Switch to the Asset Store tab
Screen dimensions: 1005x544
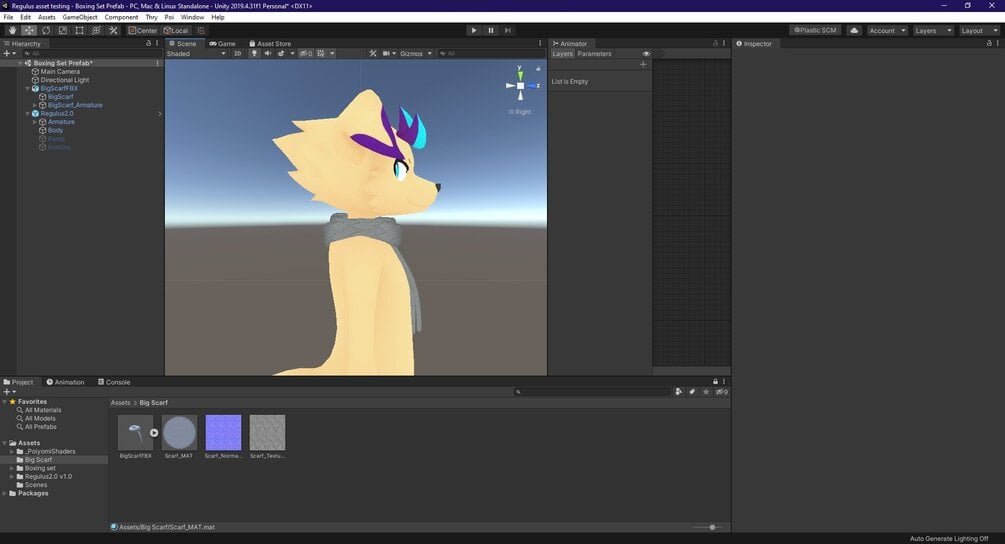(x=270, y=44)
